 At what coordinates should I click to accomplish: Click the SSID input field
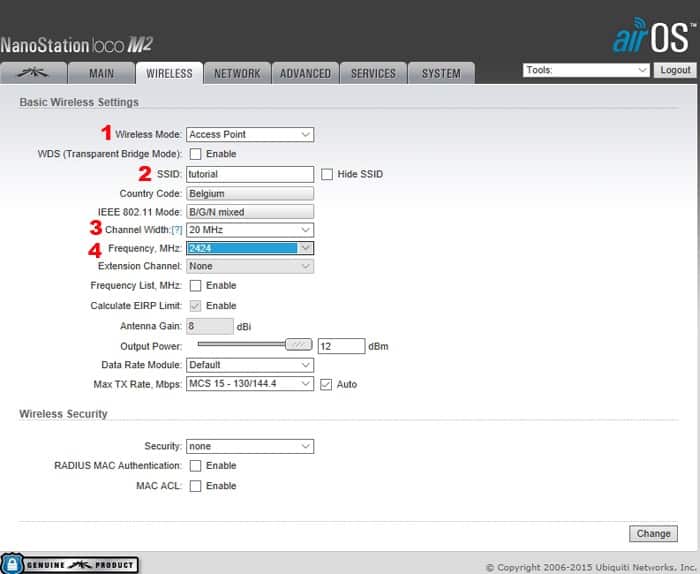(x=250, y=174)
